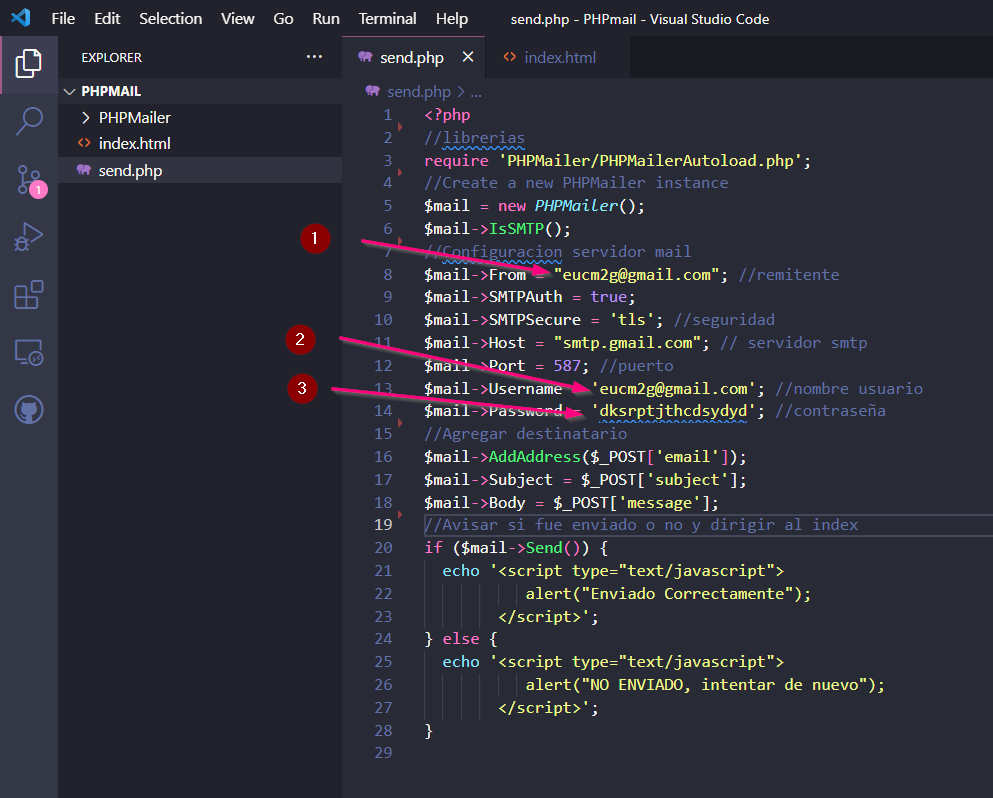Collapse the PHPMAIL workspace folder
993x798 pixels.
[x=70, y=91]
